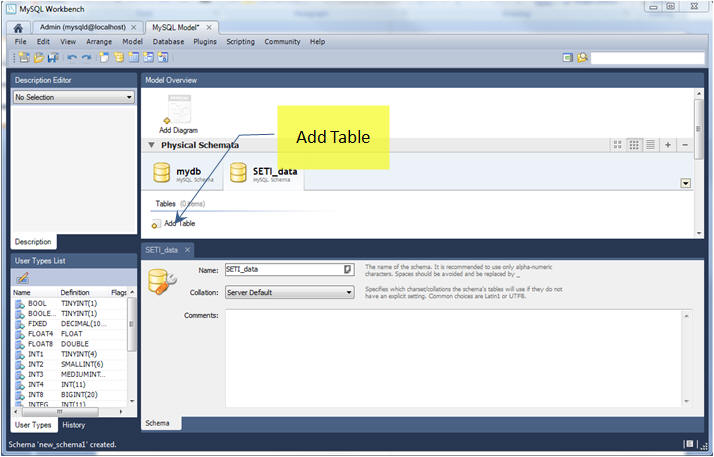714x457 pixels.
Task: Add new view from the toolbar
Action: 148,57
